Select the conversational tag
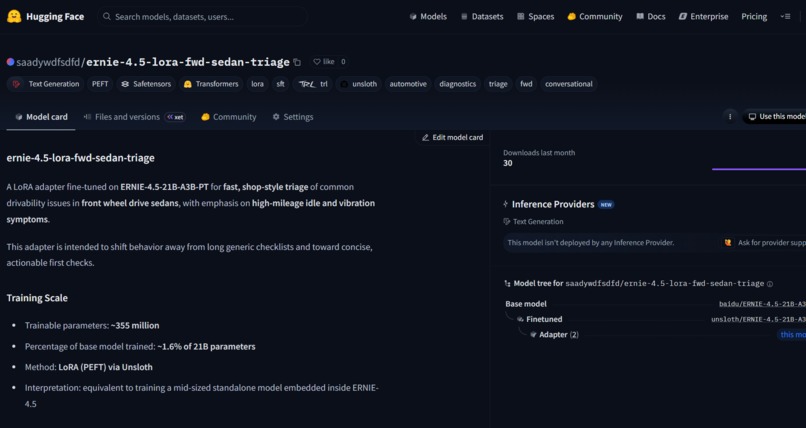Image resolution: width=806 pixels, height=428 pixels. point(569,84)
